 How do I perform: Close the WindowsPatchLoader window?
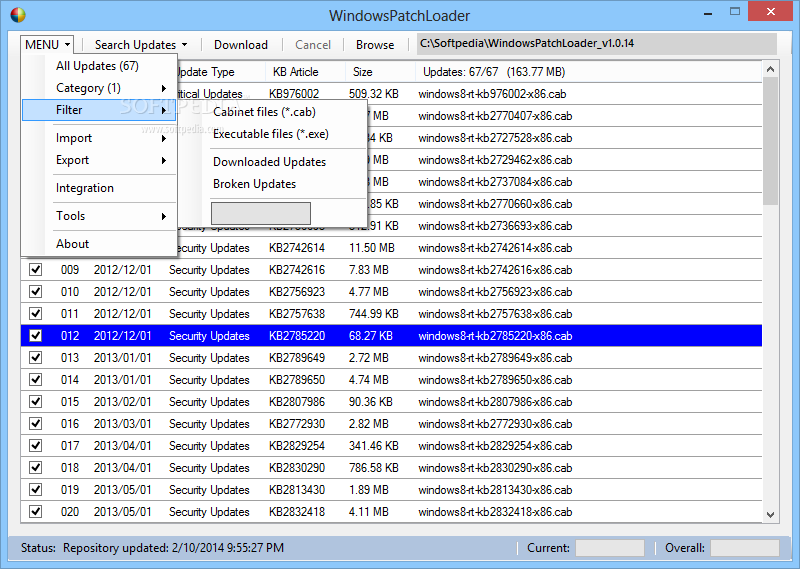[771, 11]
